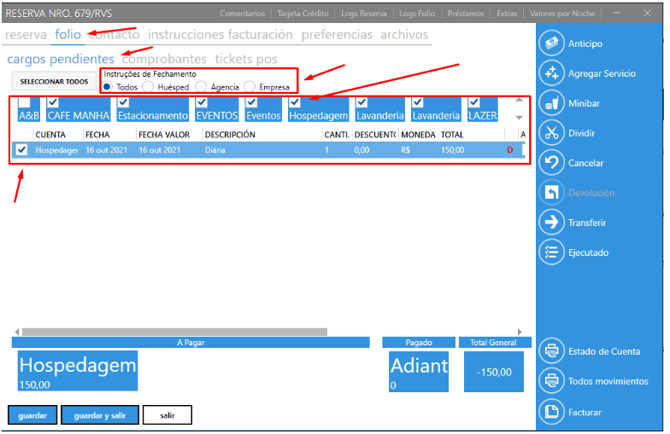670x434 pixels.
Task: Switch to the comprobantes tab
Action: 164,59
